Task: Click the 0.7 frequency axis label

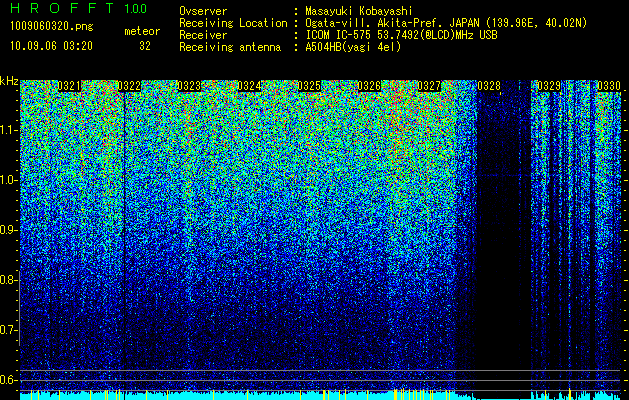Action: (x=8, y=330)
